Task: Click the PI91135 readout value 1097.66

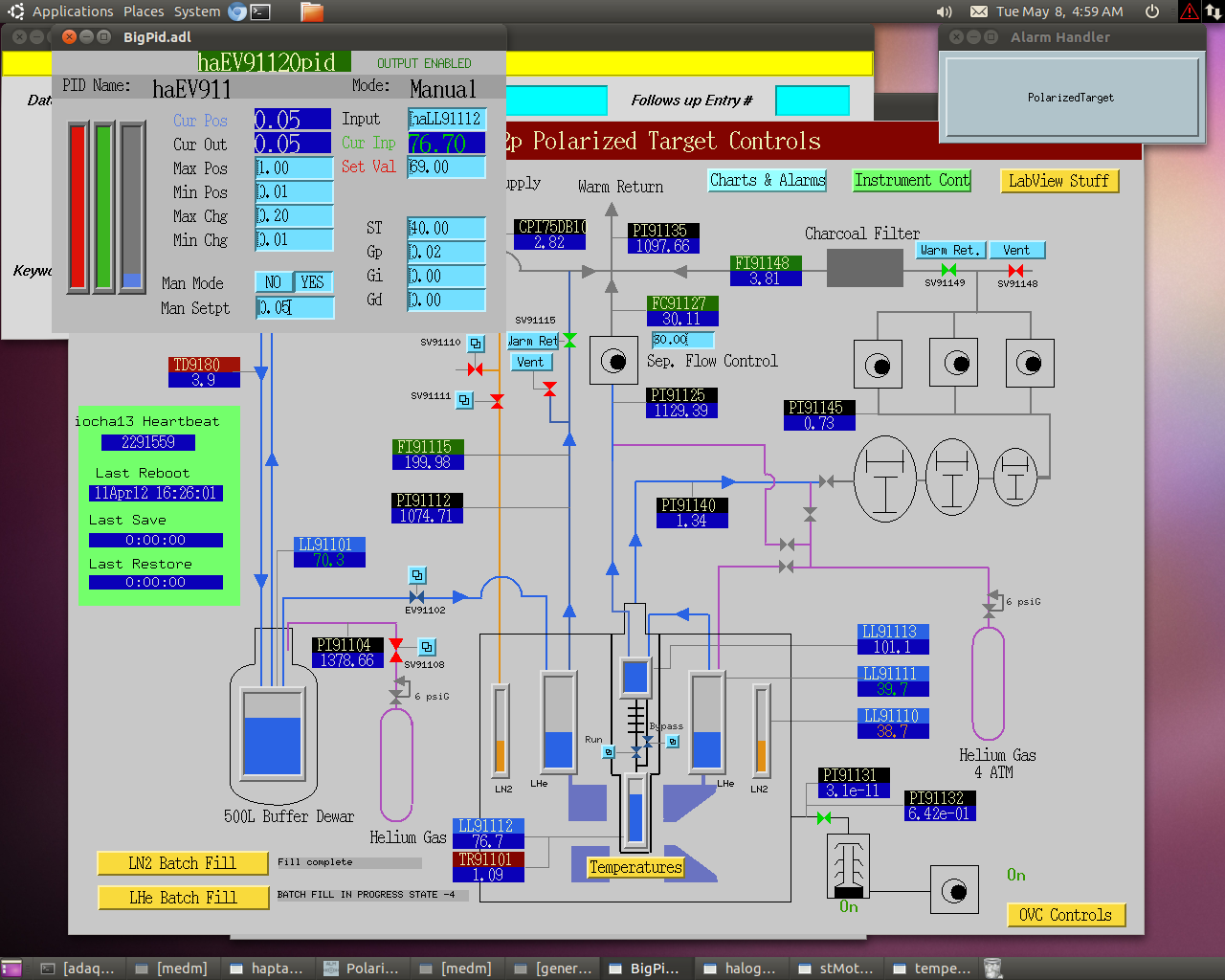Action: pos(662,246)
